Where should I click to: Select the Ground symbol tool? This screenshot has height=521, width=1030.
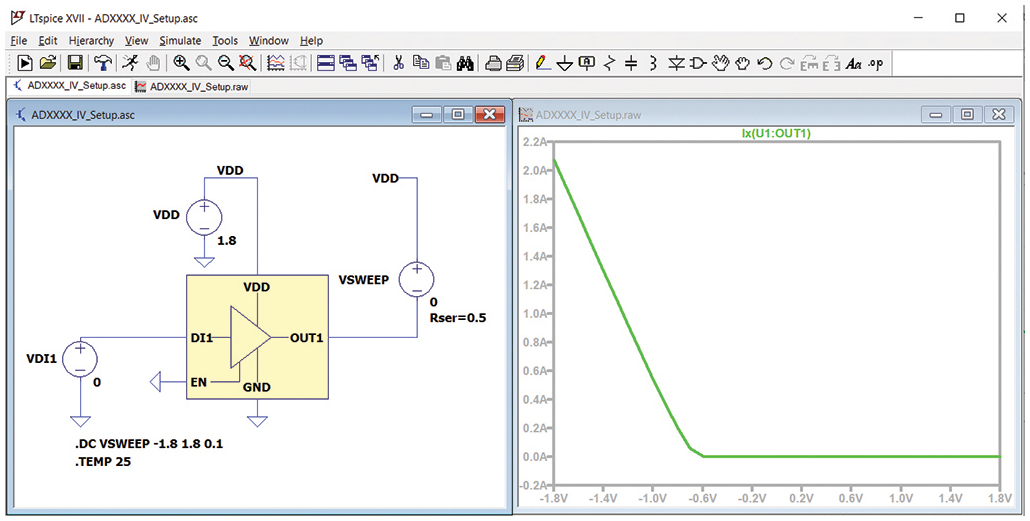[565, 64]
